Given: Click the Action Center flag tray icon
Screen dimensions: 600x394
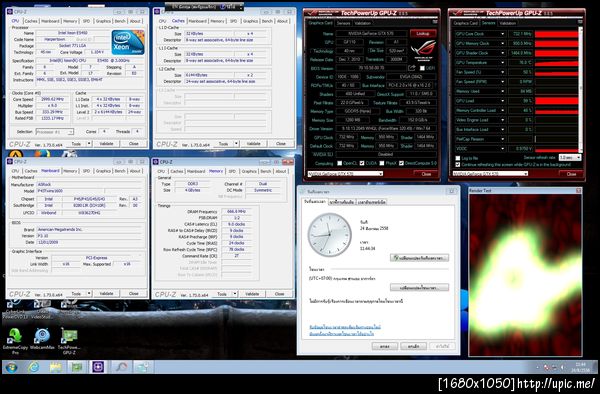Looking at the screenshot, I should [546, 368].
